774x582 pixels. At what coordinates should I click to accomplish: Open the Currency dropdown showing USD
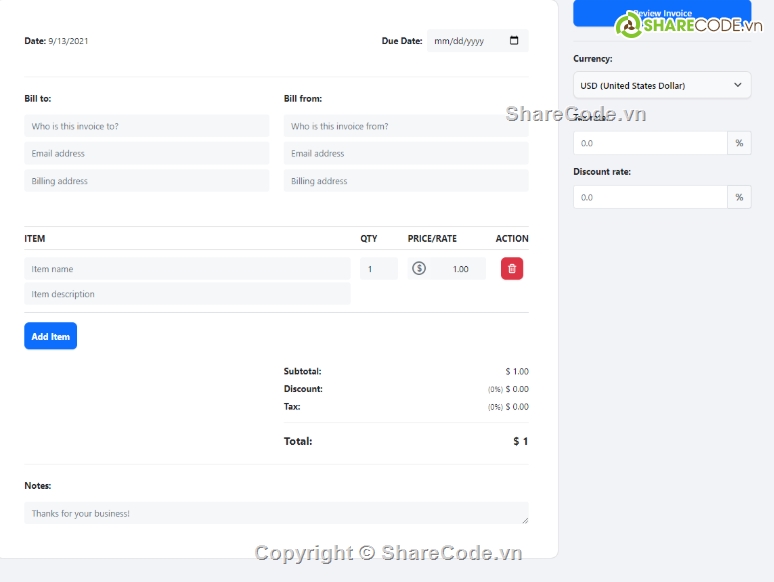click(662, 85)
